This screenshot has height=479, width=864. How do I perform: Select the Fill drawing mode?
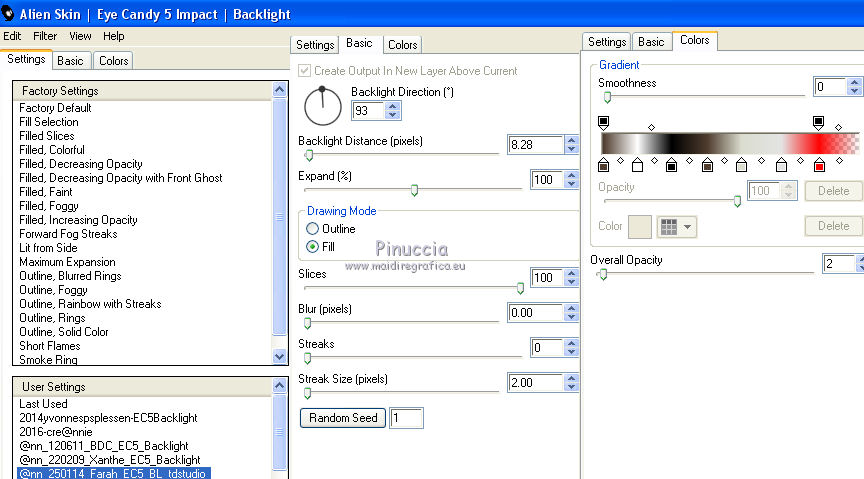pos(312,246)
